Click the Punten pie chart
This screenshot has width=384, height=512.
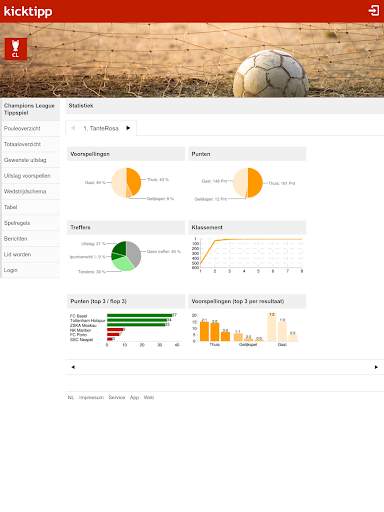(248, 183)
